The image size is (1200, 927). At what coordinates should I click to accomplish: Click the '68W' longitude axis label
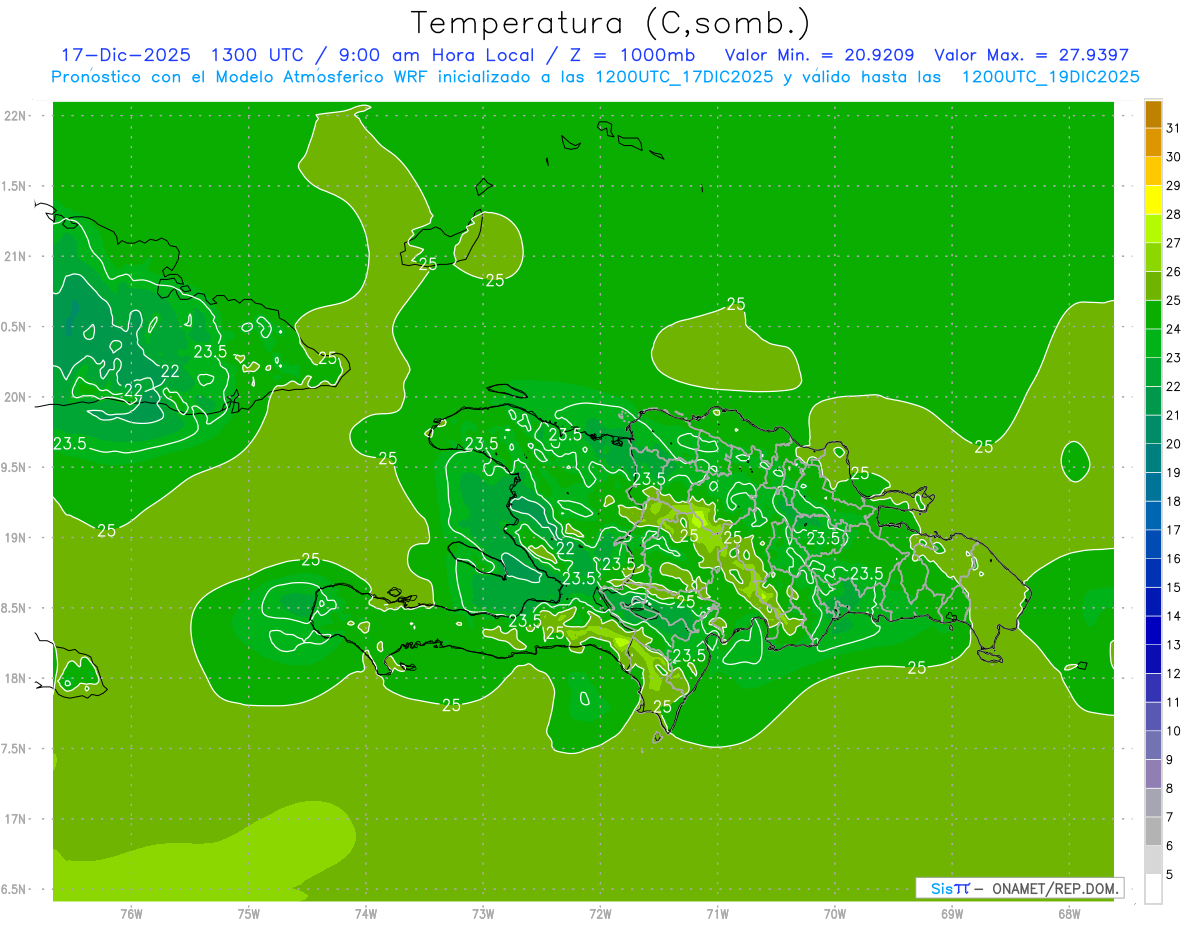(x=1069, y=913)
